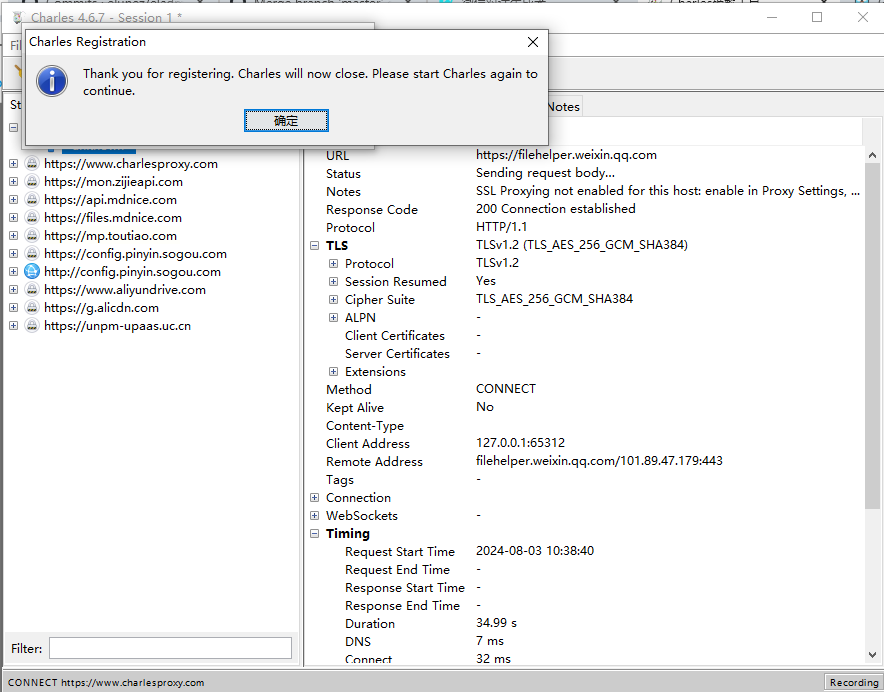Click the lock icon beside www.charlesproxy.com
884x692 pixels.
32,164
